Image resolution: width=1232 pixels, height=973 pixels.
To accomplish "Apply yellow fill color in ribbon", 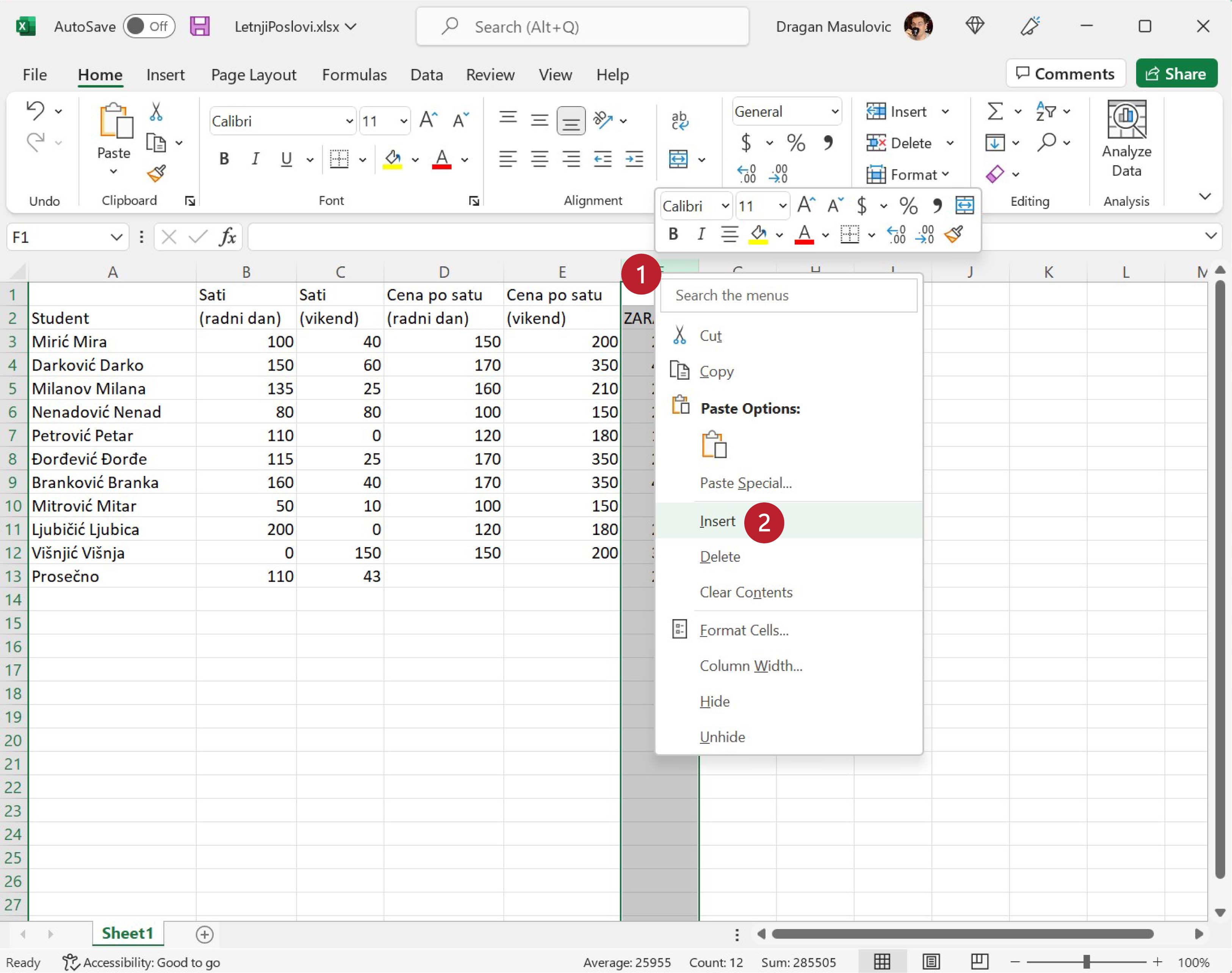I will (x=392, y=159).
